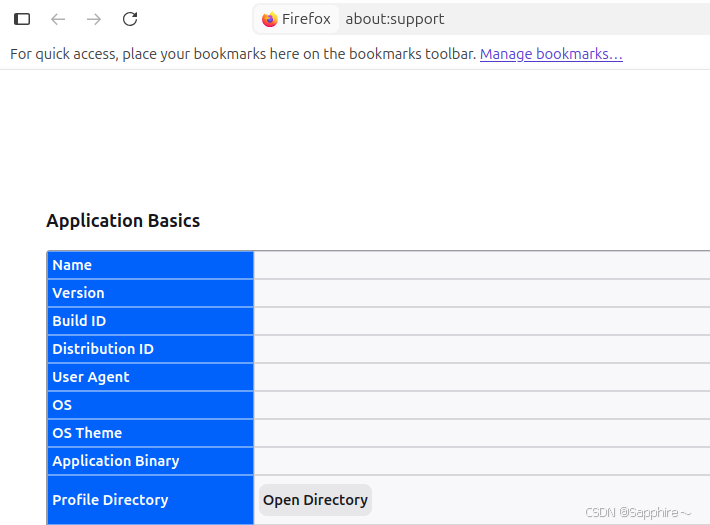The image size is (710, 525).
Task: Go back with the left arrow
Action: 58,19
